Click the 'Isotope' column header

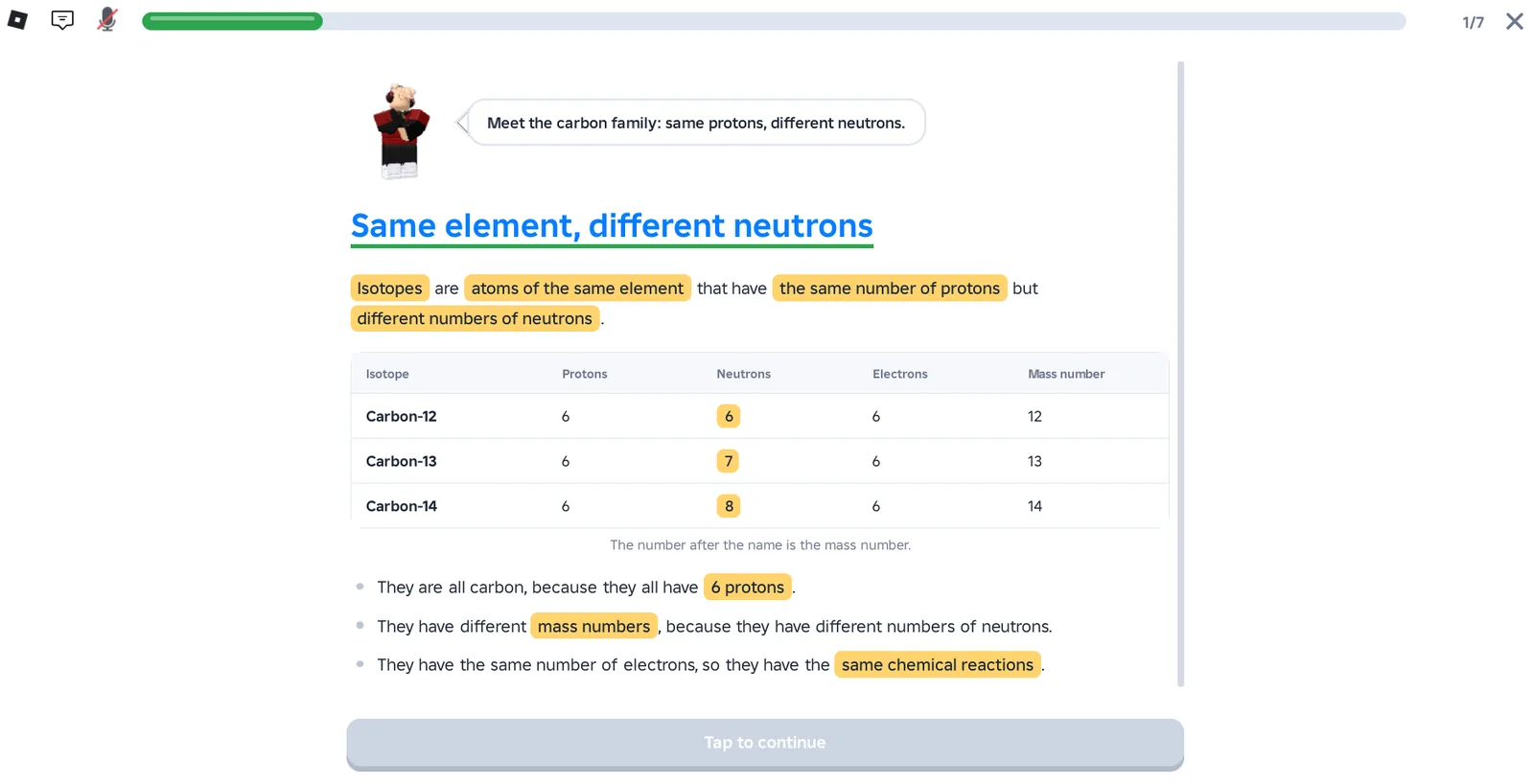pos(387,374)
